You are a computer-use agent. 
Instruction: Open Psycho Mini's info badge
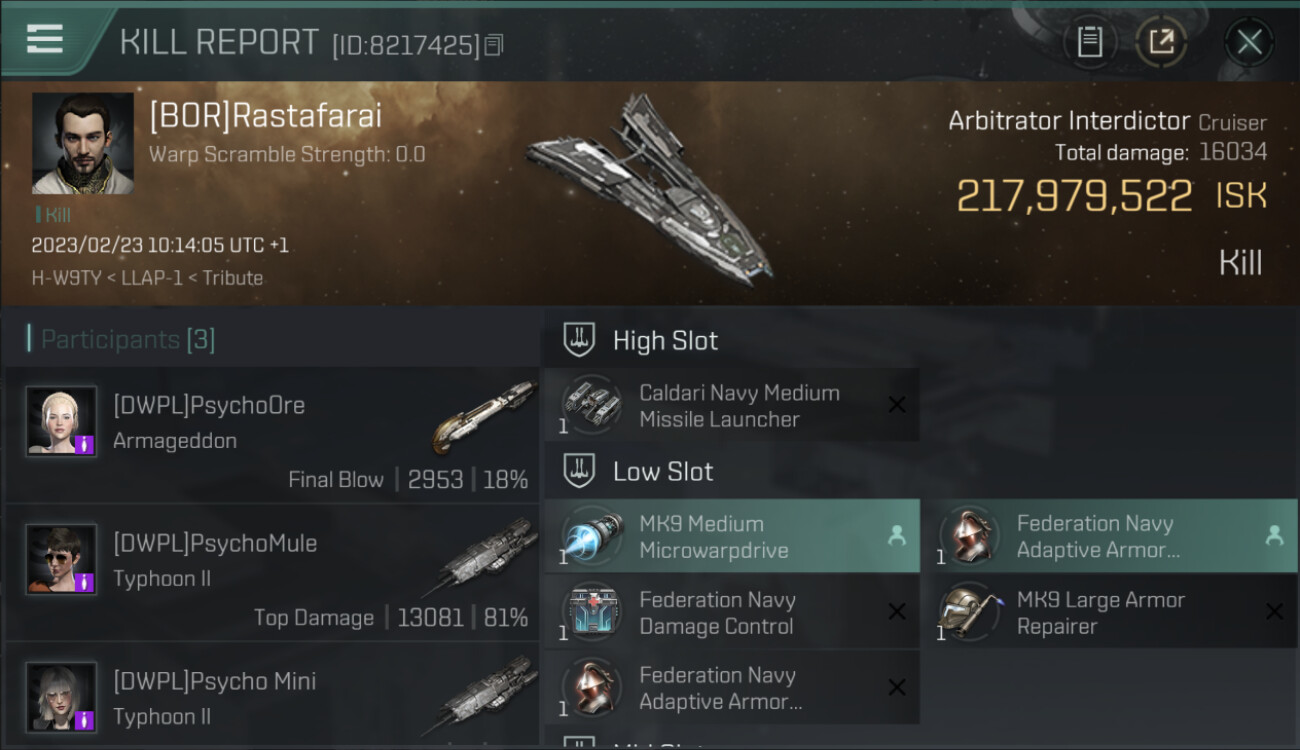tap(85, 719)
